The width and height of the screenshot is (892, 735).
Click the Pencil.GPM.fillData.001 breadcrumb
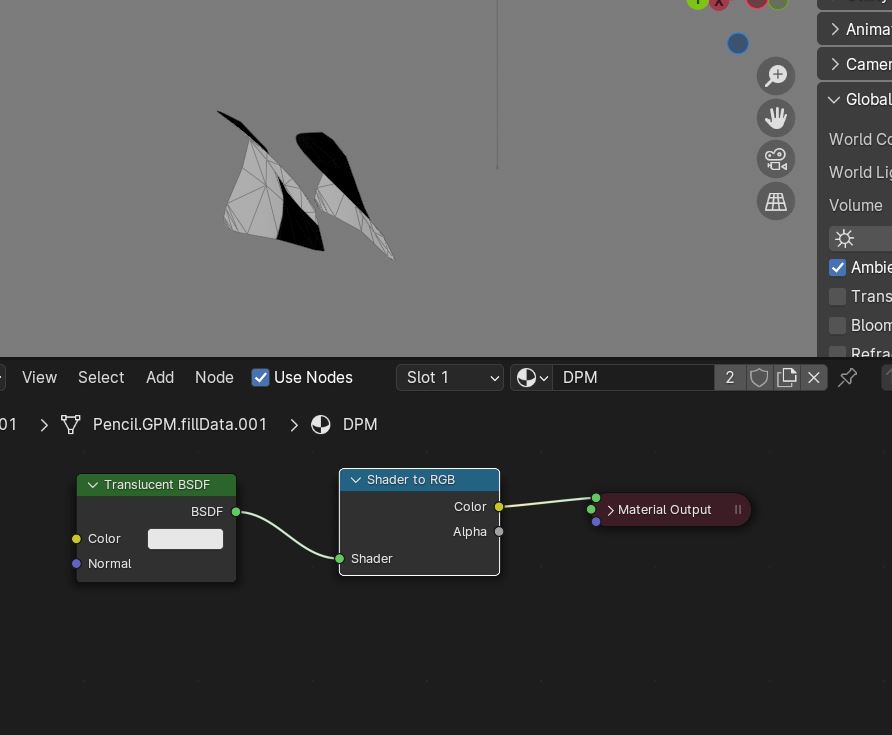tap(179, 424)
